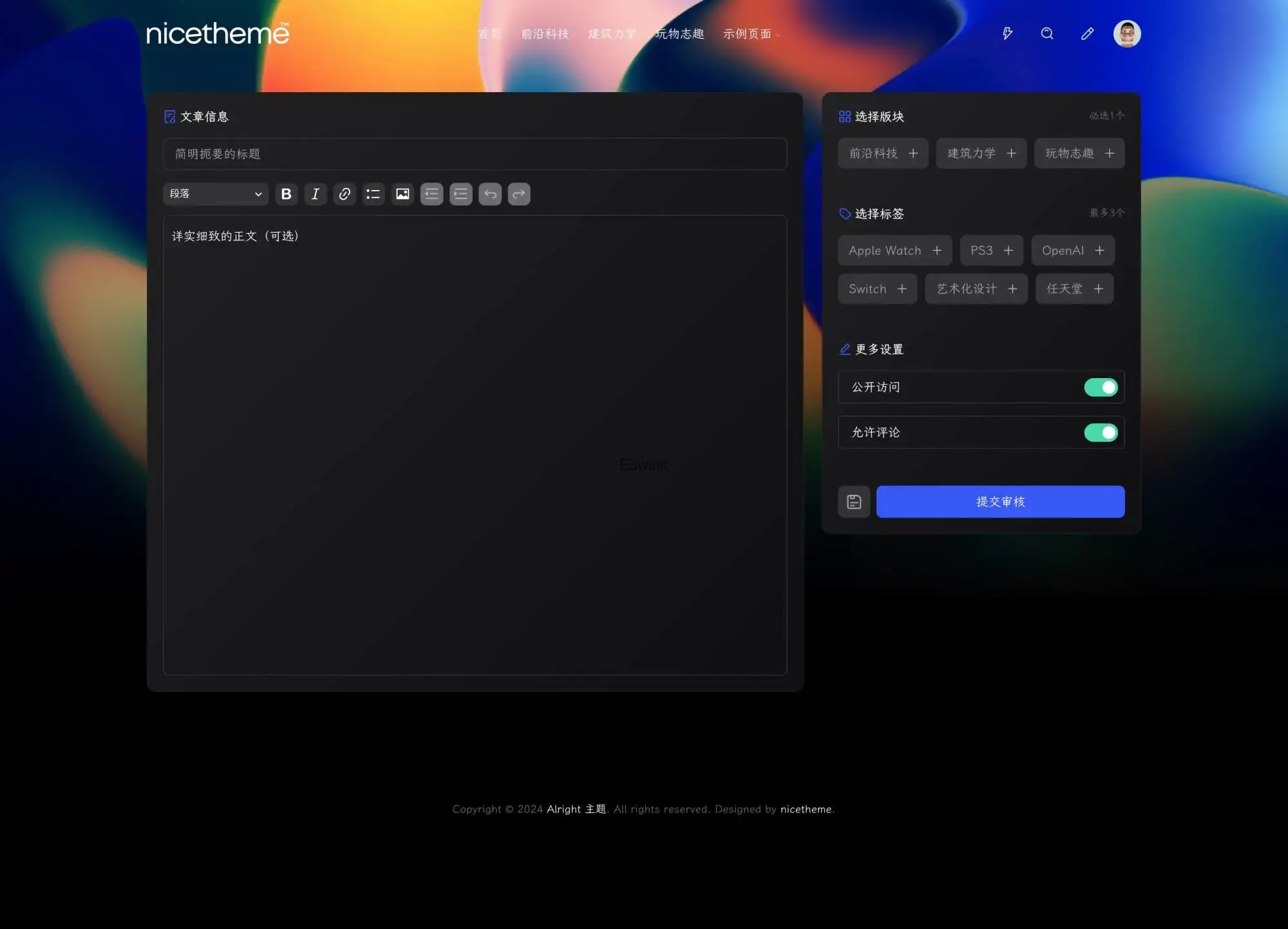This screenshot has width=1288, height=929.
Task: Turn off the 允许评论 switch
Action: [1101, 432]
